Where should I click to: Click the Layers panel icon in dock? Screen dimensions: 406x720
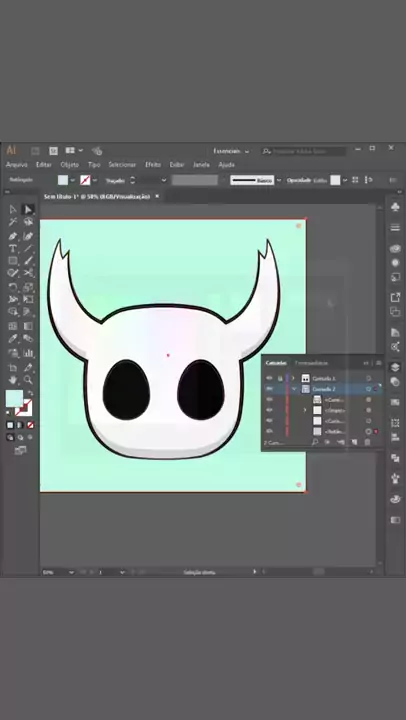pos(395,367)
